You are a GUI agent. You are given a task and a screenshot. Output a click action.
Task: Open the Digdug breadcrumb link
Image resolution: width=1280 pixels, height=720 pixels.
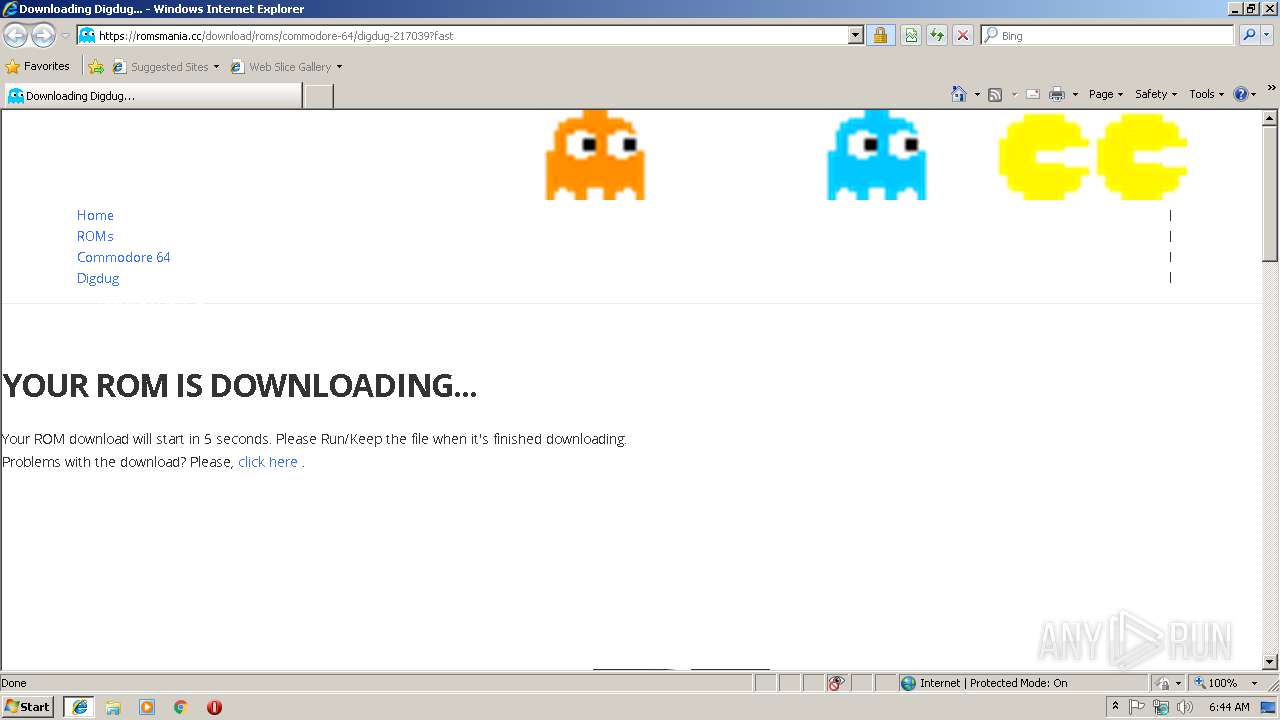[98, 278]
